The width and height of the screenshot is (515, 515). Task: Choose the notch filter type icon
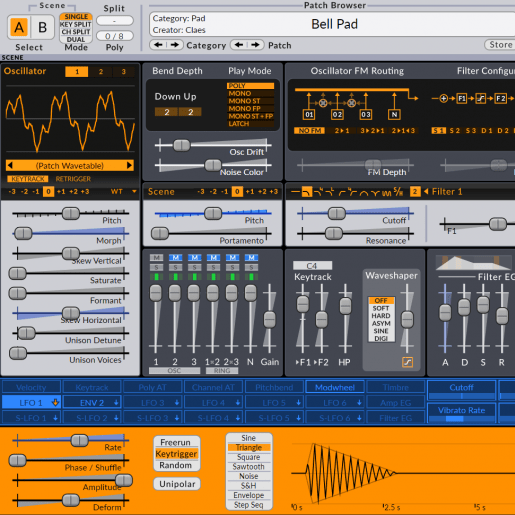376,192
